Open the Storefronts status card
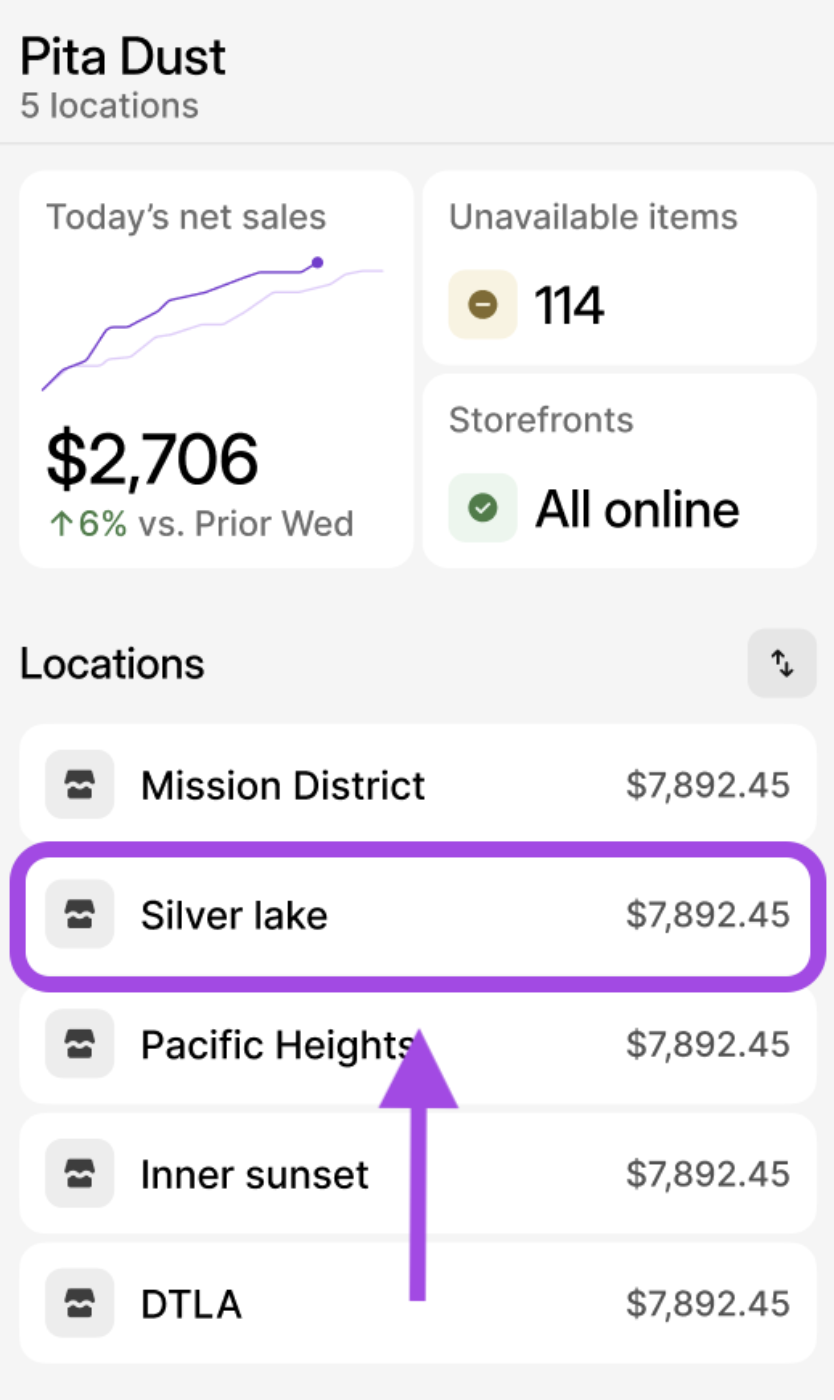Screen dimensions: 834x1400 coord(619,471)
